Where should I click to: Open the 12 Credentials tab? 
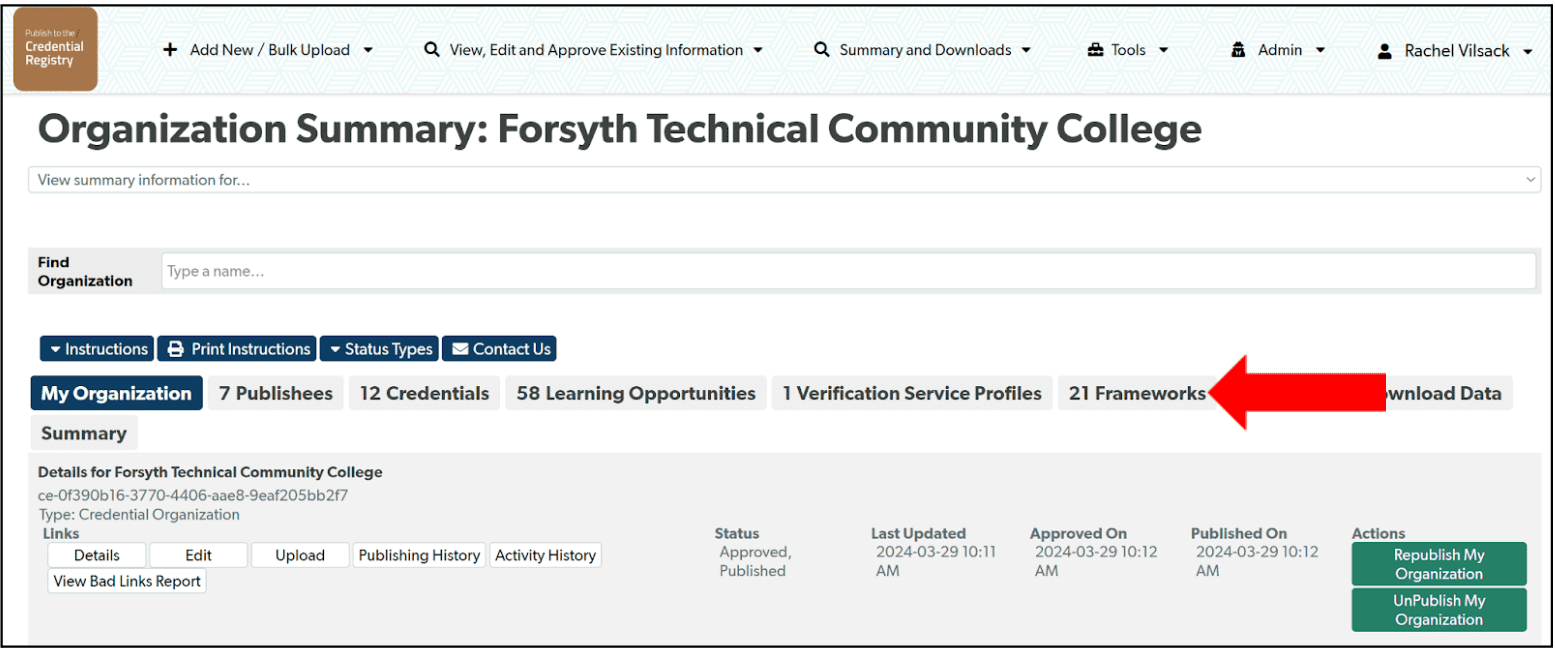pos(424,393)
